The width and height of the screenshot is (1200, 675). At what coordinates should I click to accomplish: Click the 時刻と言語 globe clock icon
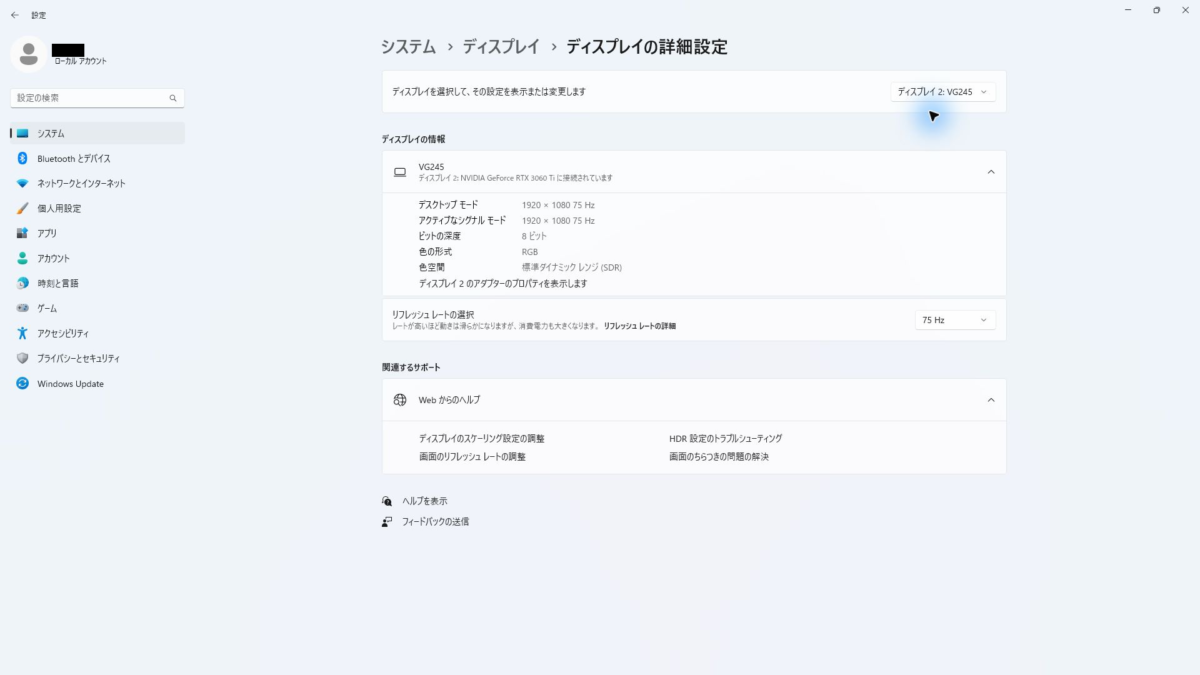pyautogui.click(x=22, y=283)
